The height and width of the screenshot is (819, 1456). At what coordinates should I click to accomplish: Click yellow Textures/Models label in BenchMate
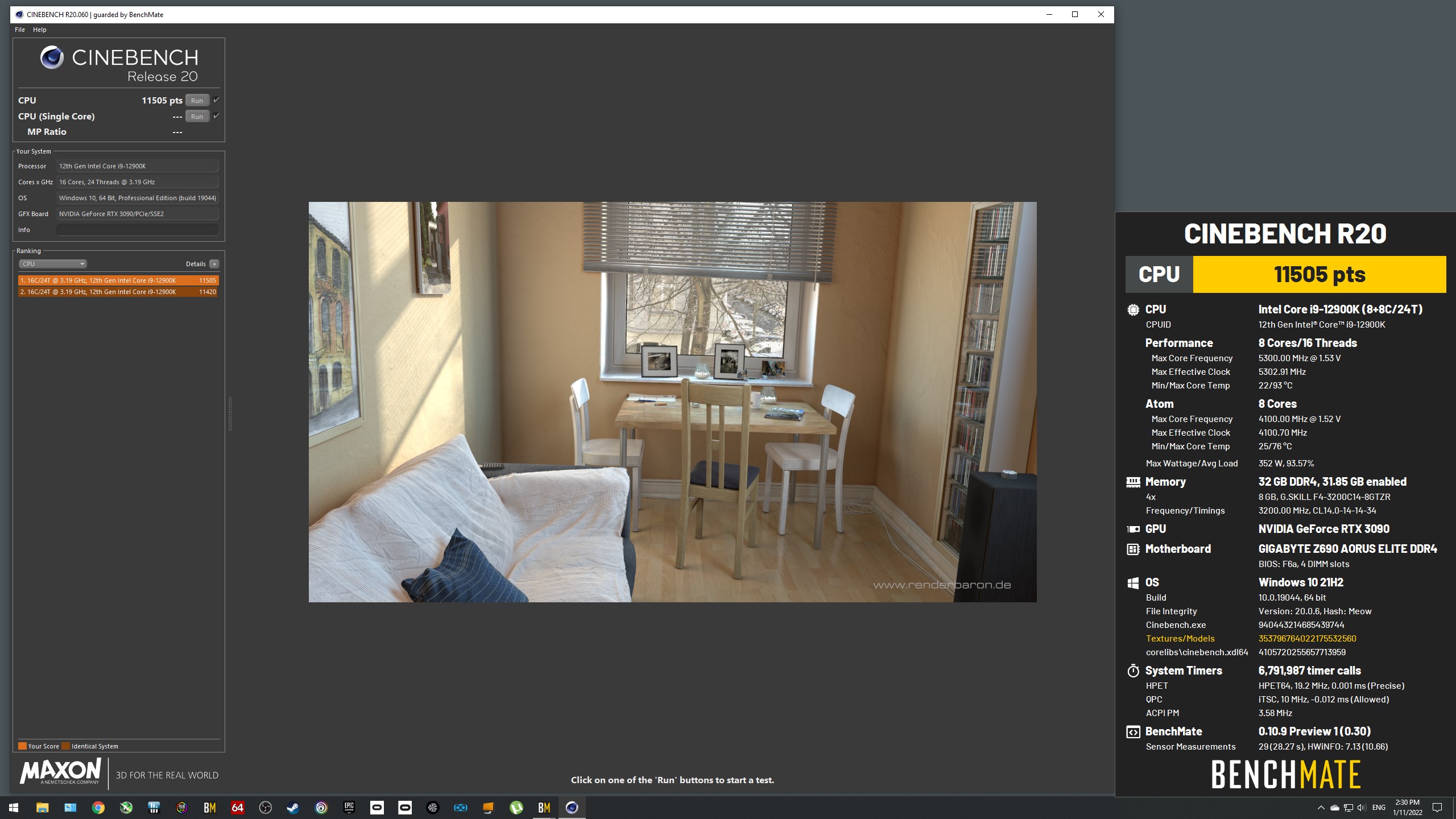(1180, 639)
